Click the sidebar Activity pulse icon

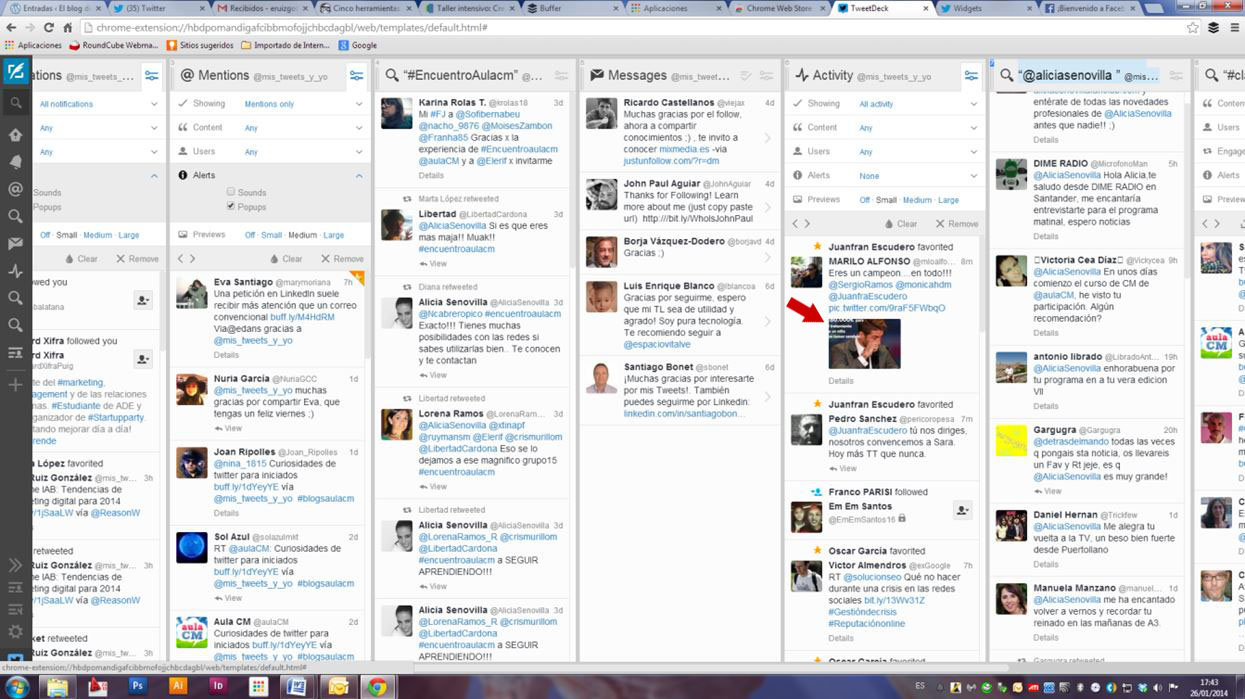(15, 271)
